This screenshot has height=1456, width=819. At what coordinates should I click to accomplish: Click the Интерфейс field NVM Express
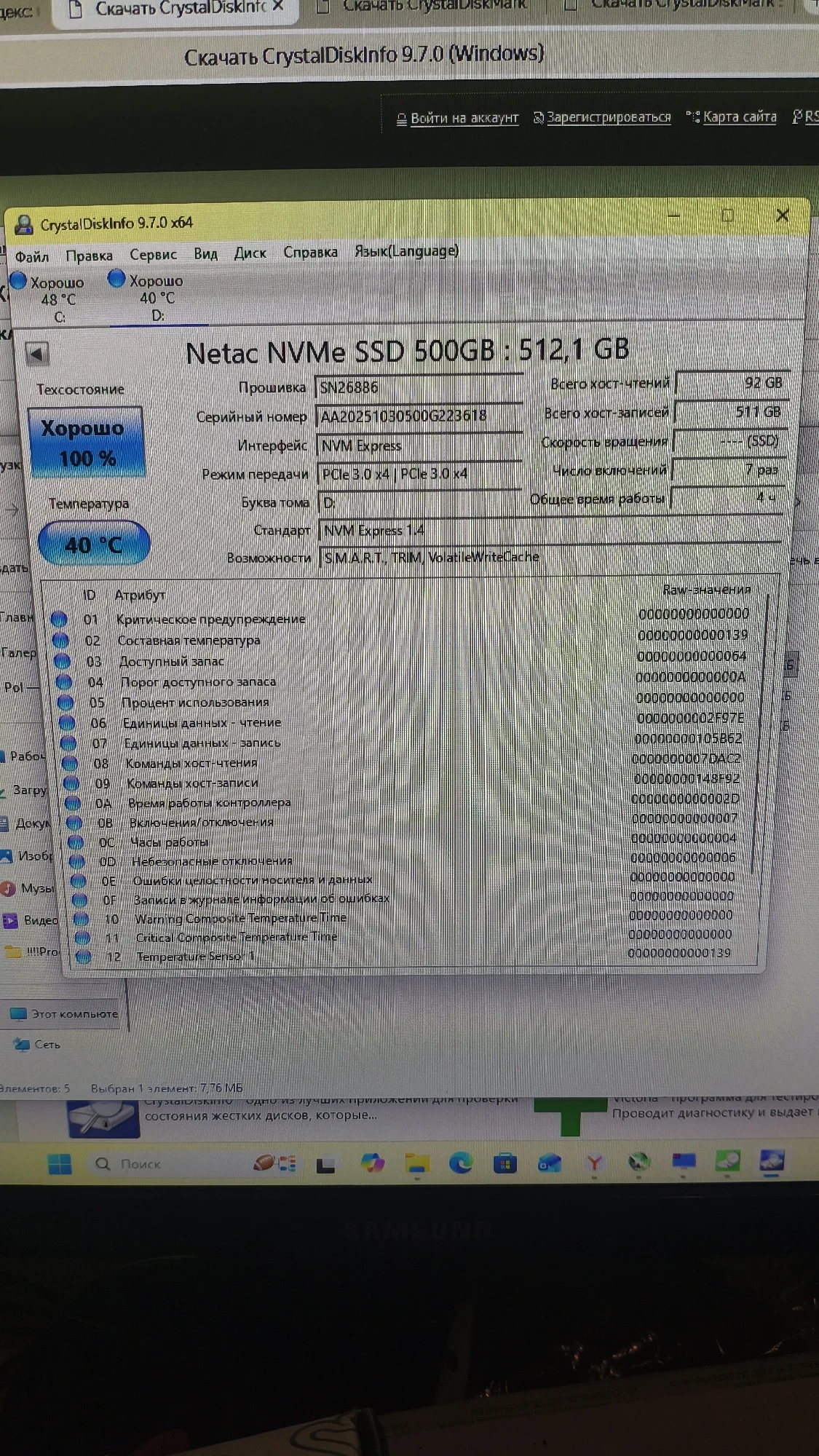point(419,445)
